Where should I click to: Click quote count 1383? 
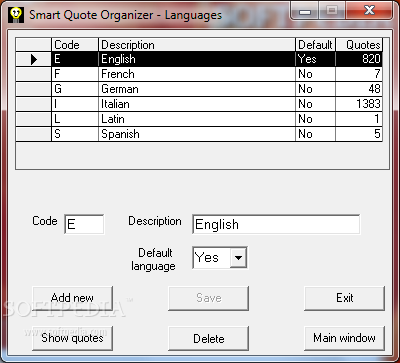tap(359, 104)
